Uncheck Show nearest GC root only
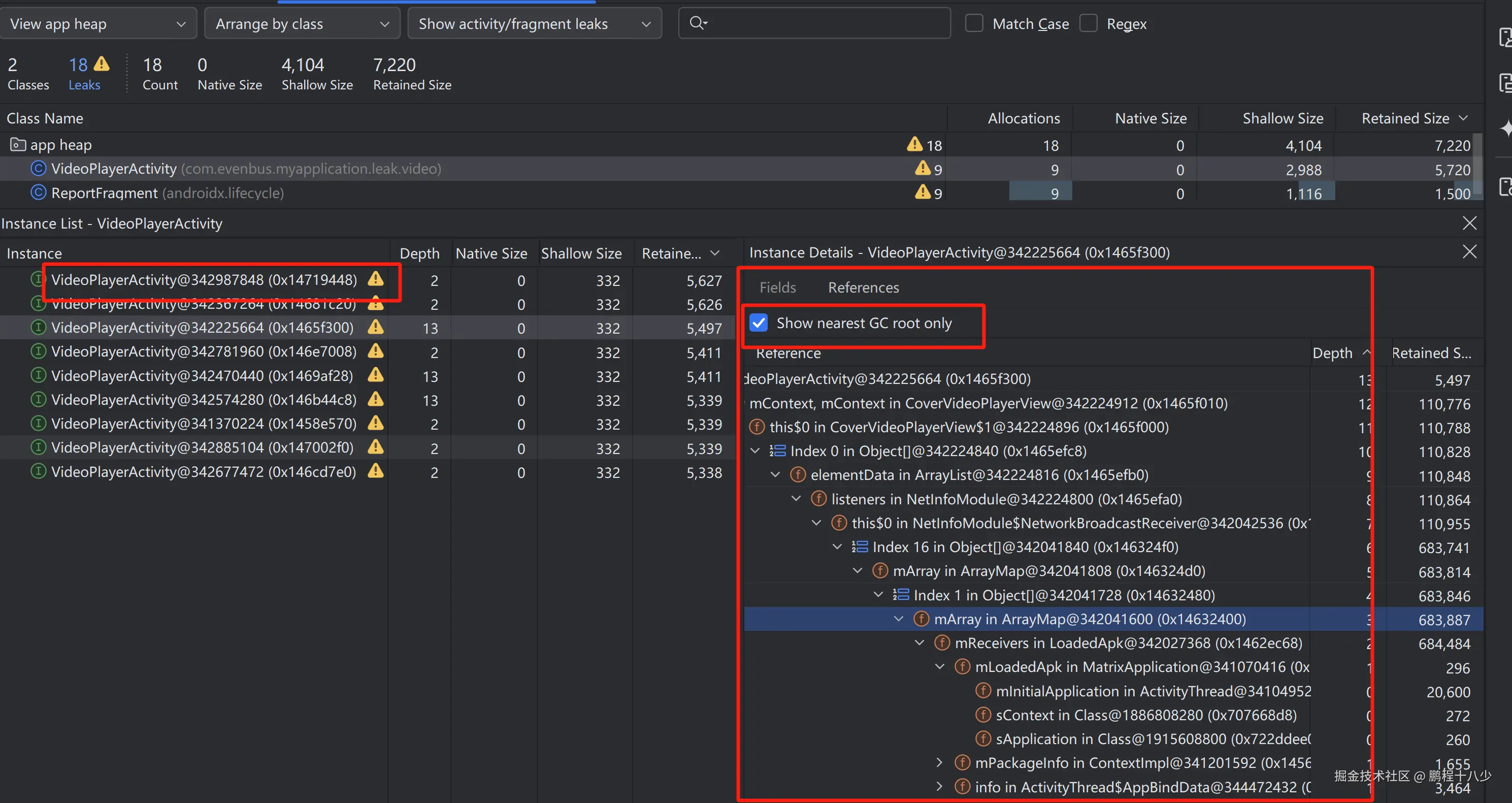This screenshot has height=803, width=1512. [759, 323]
